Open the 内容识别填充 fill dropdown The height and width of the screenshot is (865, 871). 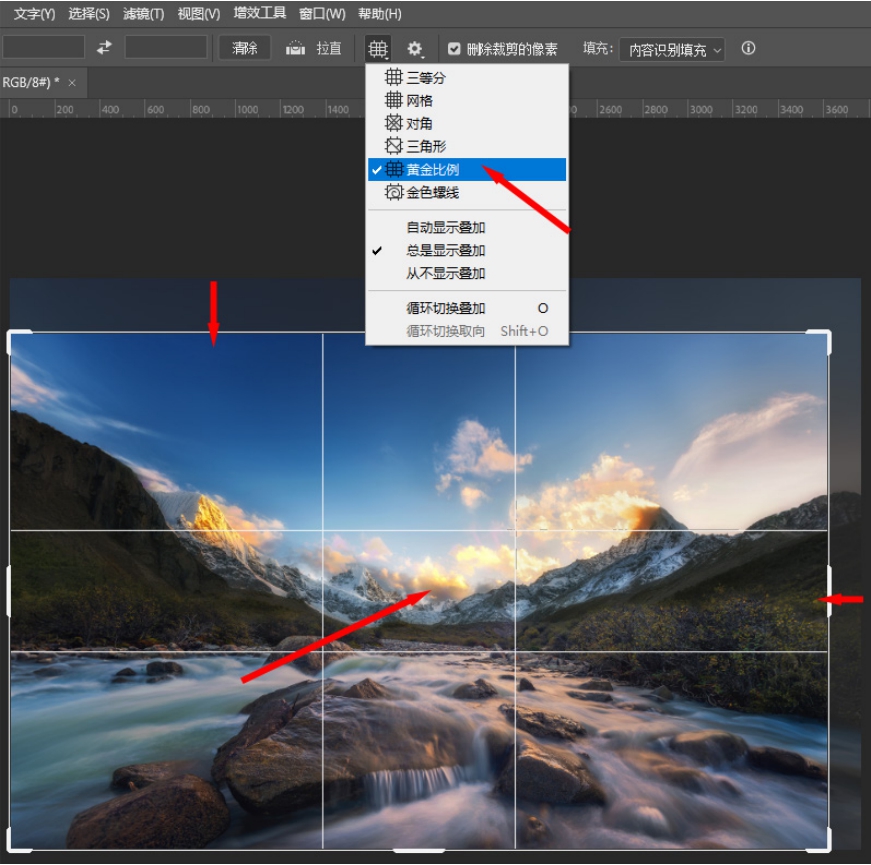(672, 49)
